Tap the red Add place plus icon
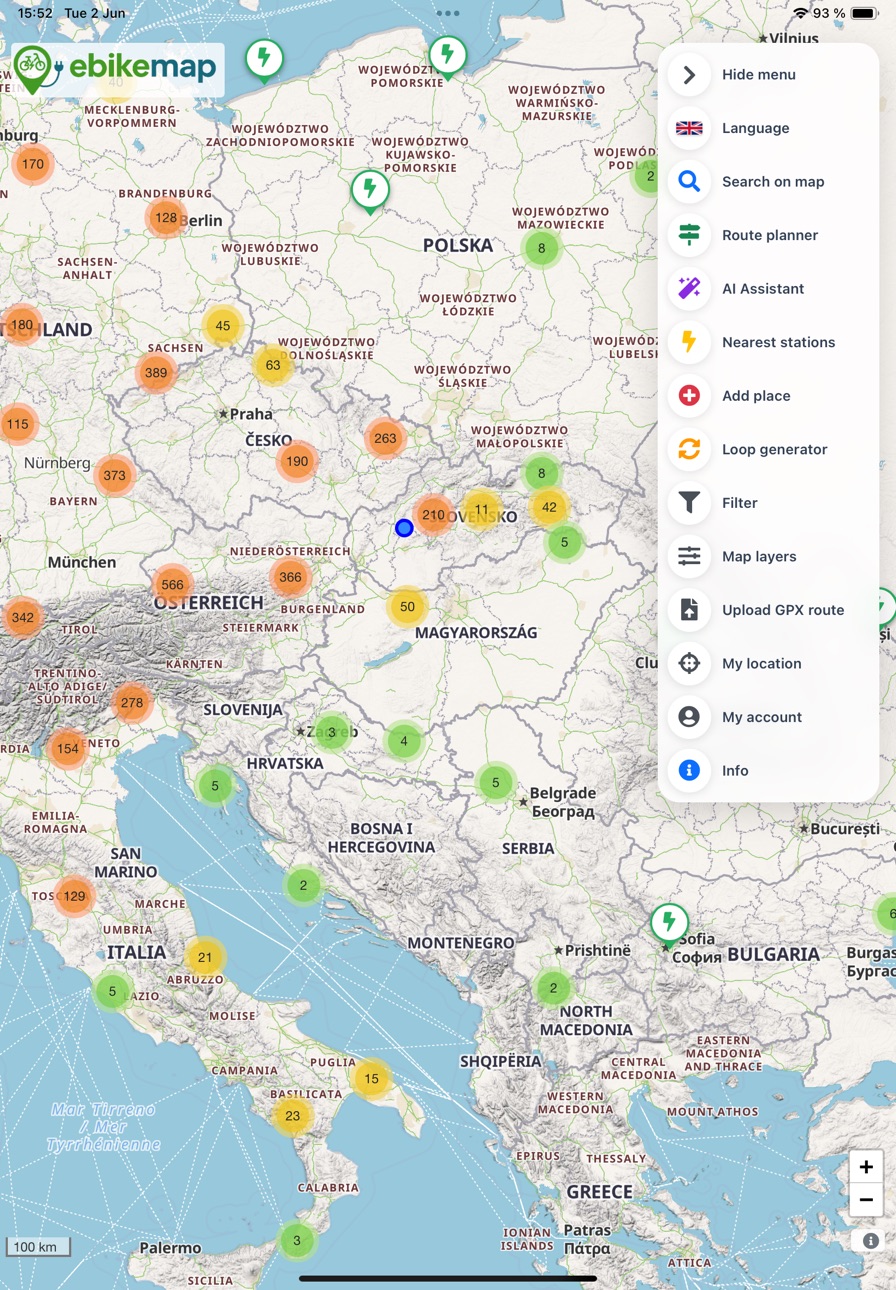The width and height of the screenshot is (896, 1290). click(689, 396)
